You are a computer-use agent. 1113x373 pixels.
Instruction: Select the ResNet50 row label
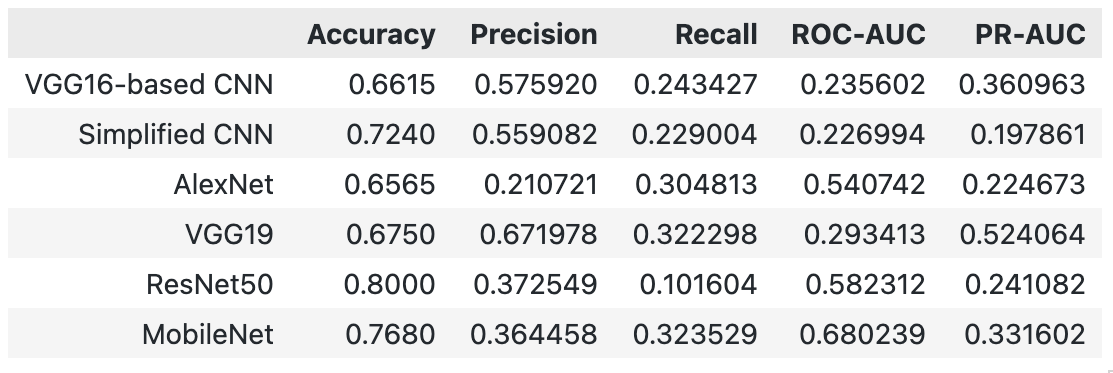point(209,284)
